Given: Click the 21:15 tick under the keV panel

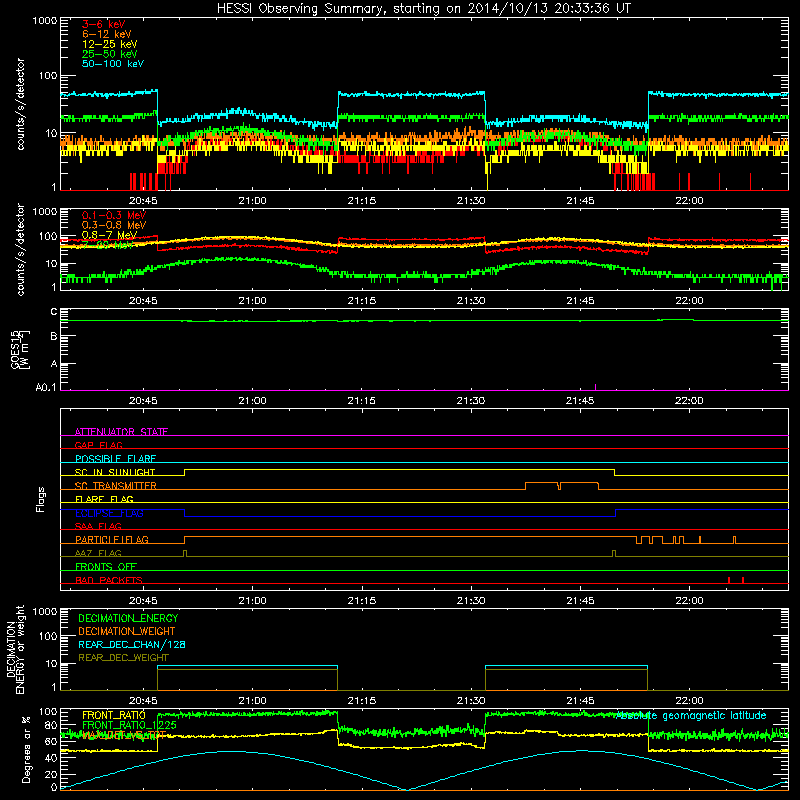Looking at the screenshot, I should click(x=362, y=201).
